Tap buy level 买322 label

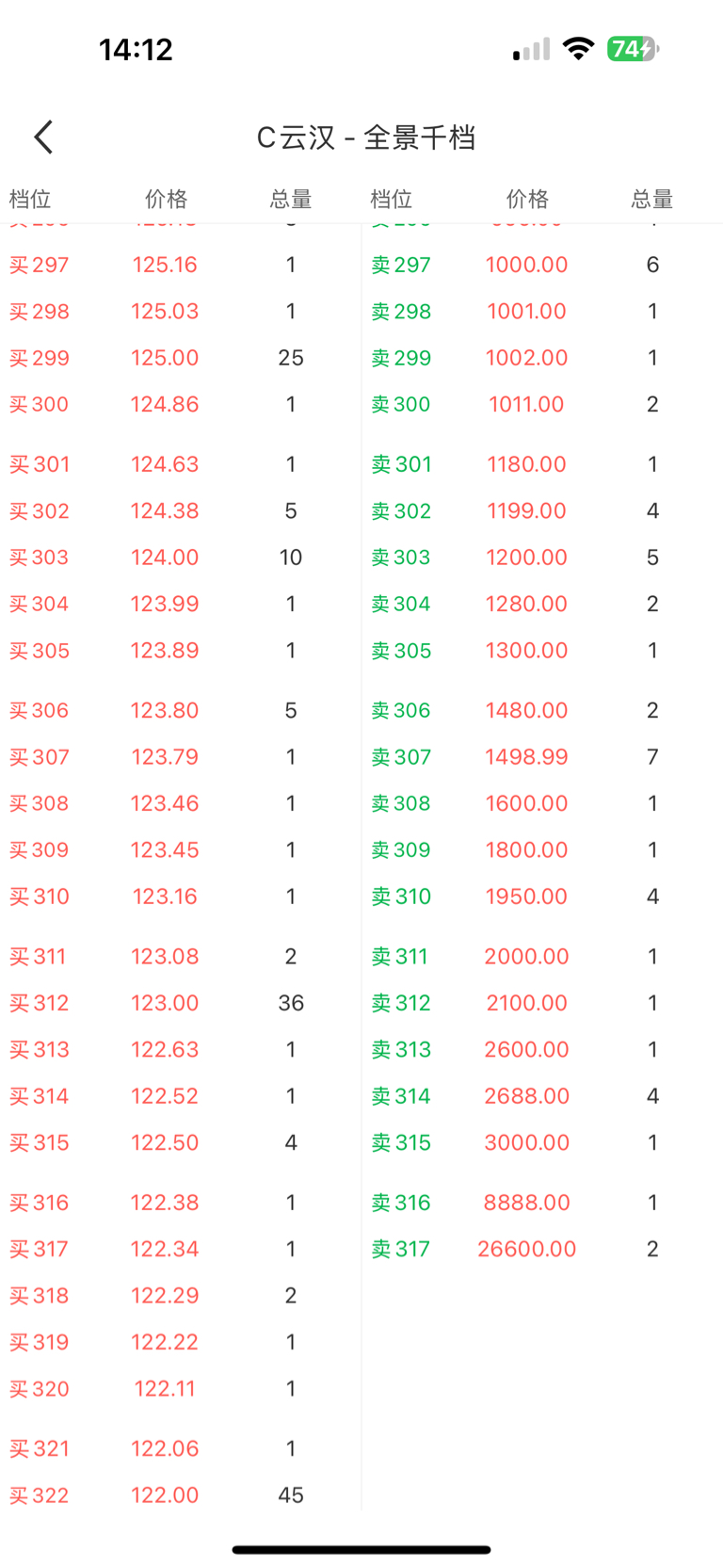tap(40, 1495)
